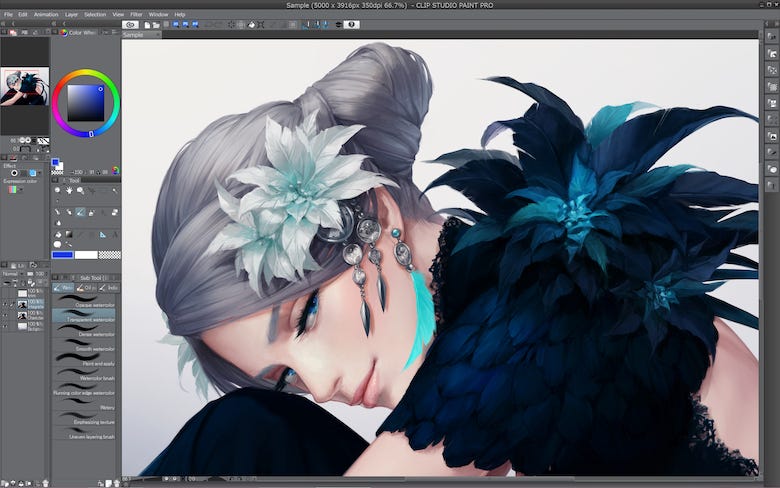Toggle visibility of the bottom layer
The height and width of the screenshot is (488, 780).
pos(5,325)
